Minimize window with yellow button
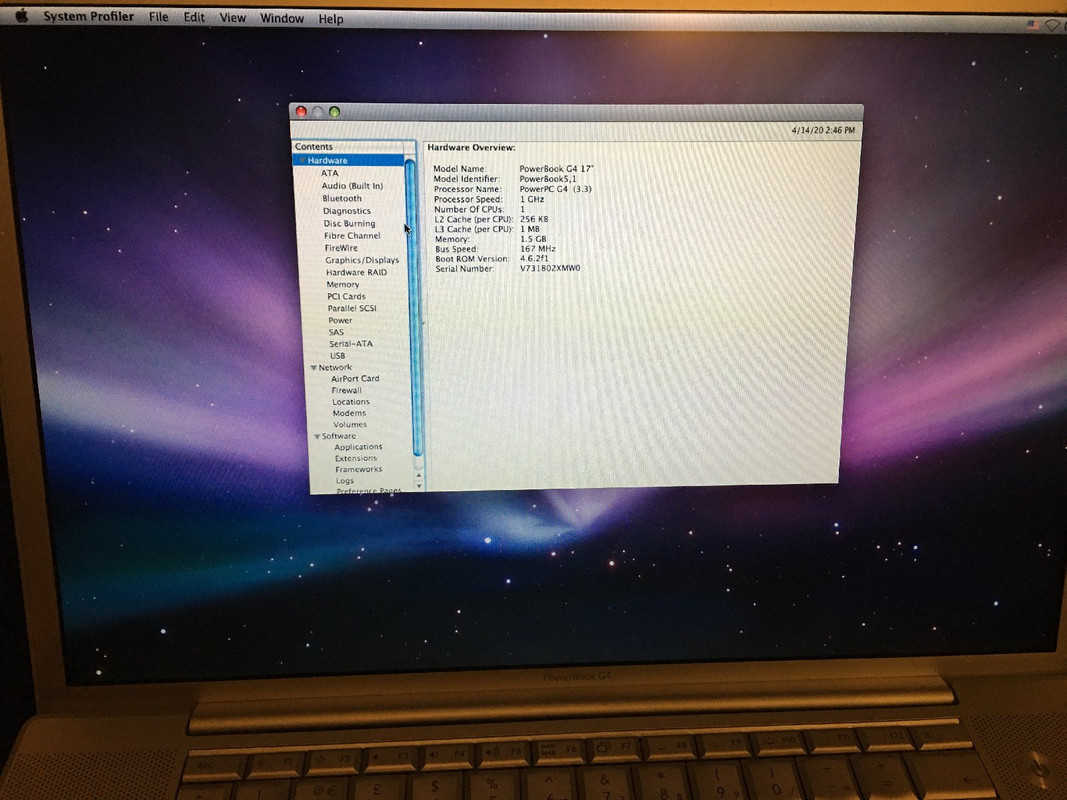Viewport: 1067px width, 800px height. (318, 112)
